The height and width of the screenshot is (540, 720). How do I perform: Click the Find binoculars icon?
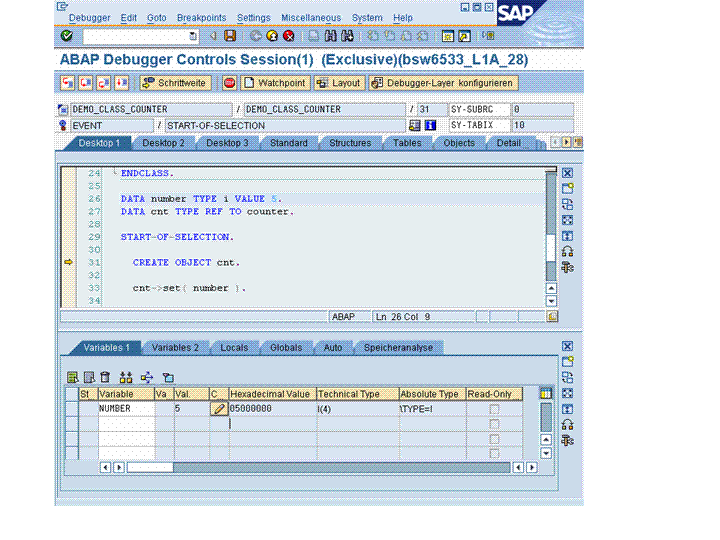click(331, 36)
